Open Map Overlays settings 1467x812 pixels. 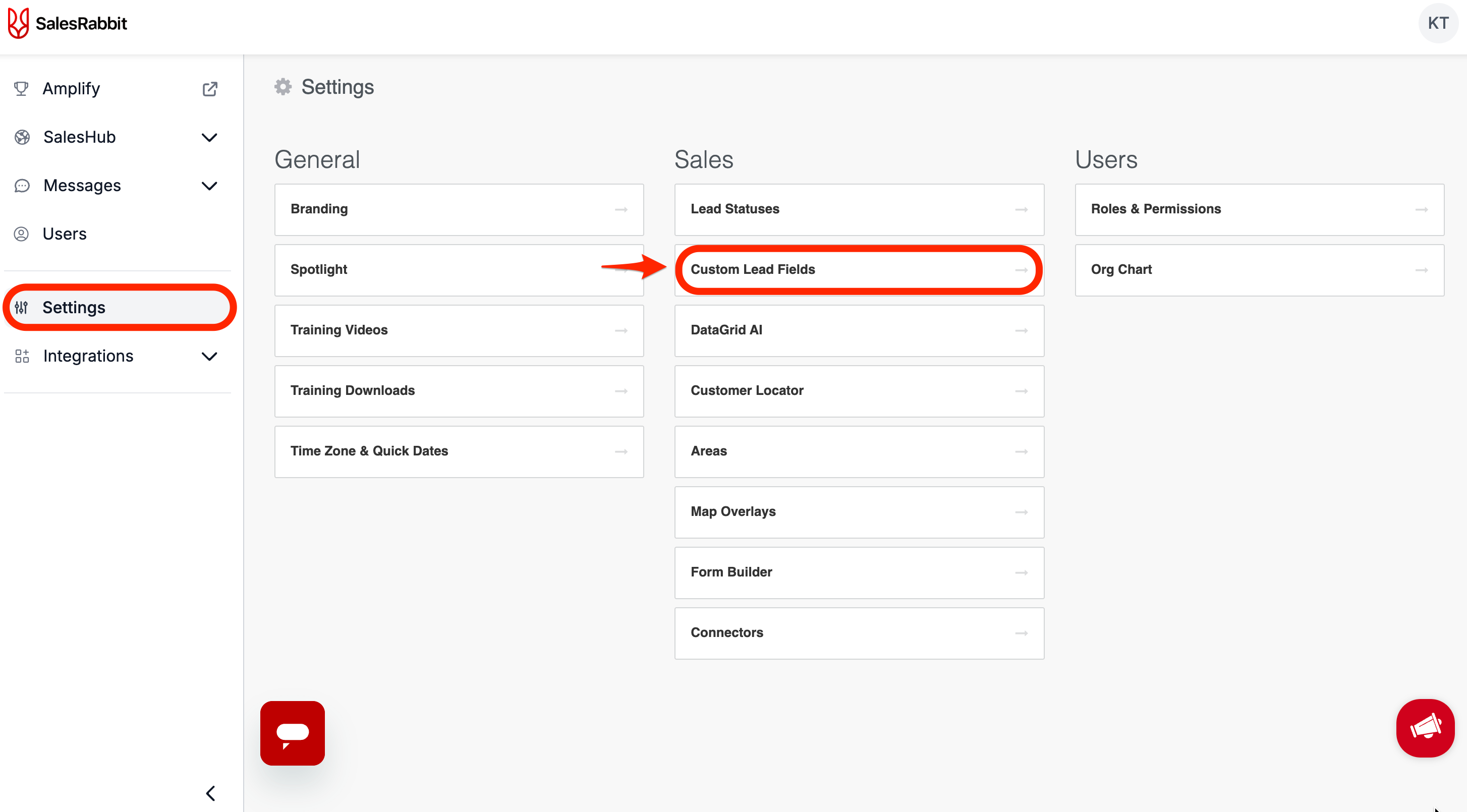tap(859, 512)
